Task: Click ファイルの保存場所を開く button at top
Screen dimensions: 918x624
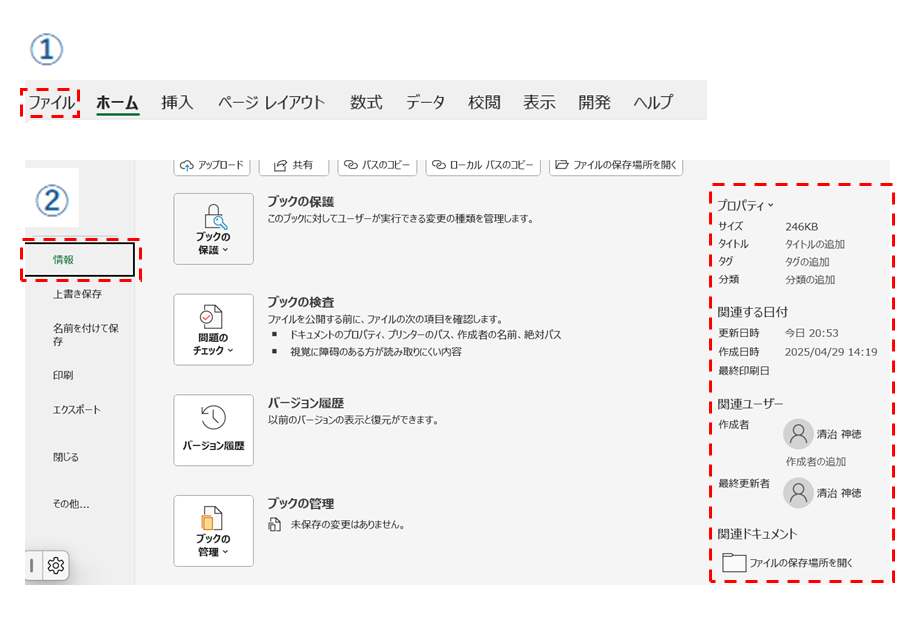Action: [615, 165]
